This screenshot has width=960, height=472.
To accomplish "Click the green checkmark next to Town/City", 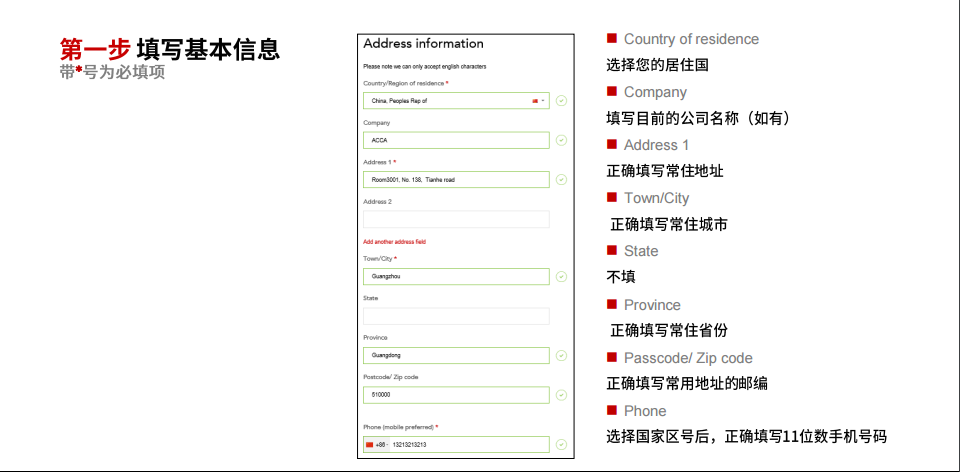I will (561, 276).
